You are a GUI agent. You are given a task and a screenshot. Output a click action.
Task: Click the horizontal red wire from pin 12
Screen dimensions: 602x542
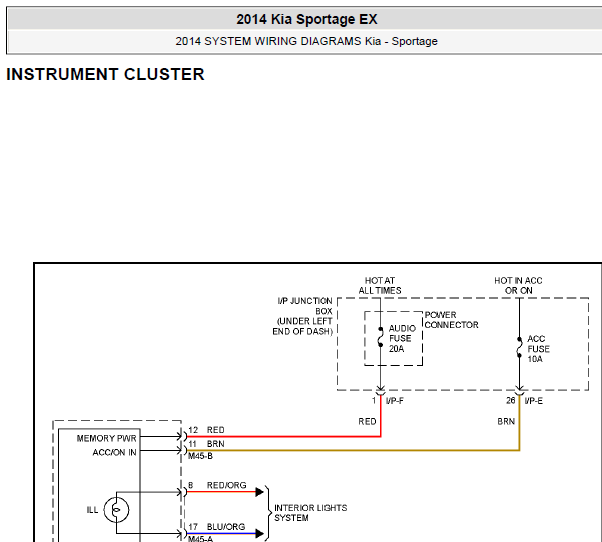tap(283, 436)
